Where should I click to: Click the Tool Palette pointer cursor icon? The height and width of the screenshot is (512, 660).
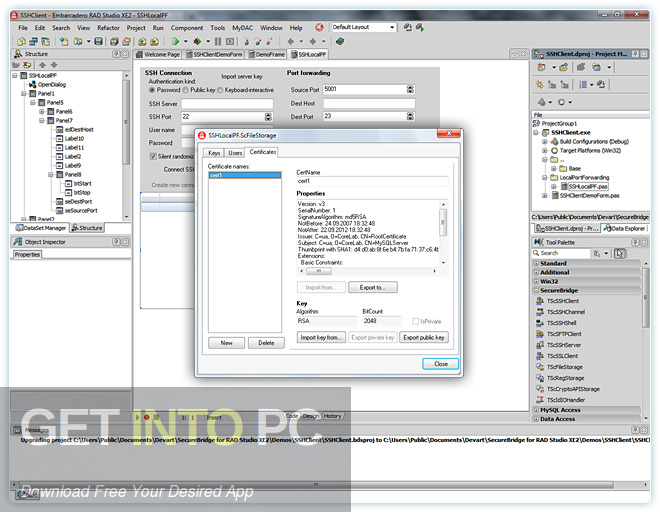coord(620,253)
